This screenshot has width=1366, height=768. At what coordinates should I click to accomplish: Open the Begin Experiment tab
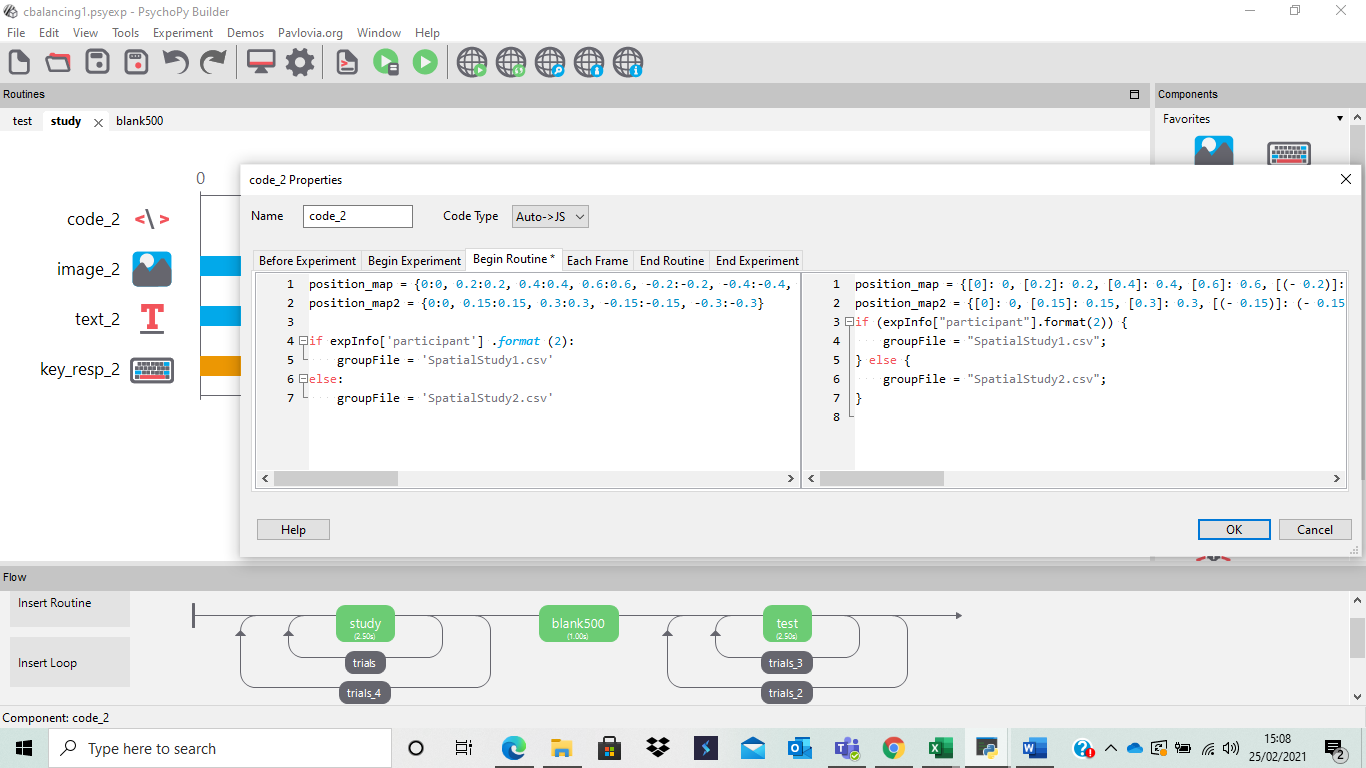point(414,260)
